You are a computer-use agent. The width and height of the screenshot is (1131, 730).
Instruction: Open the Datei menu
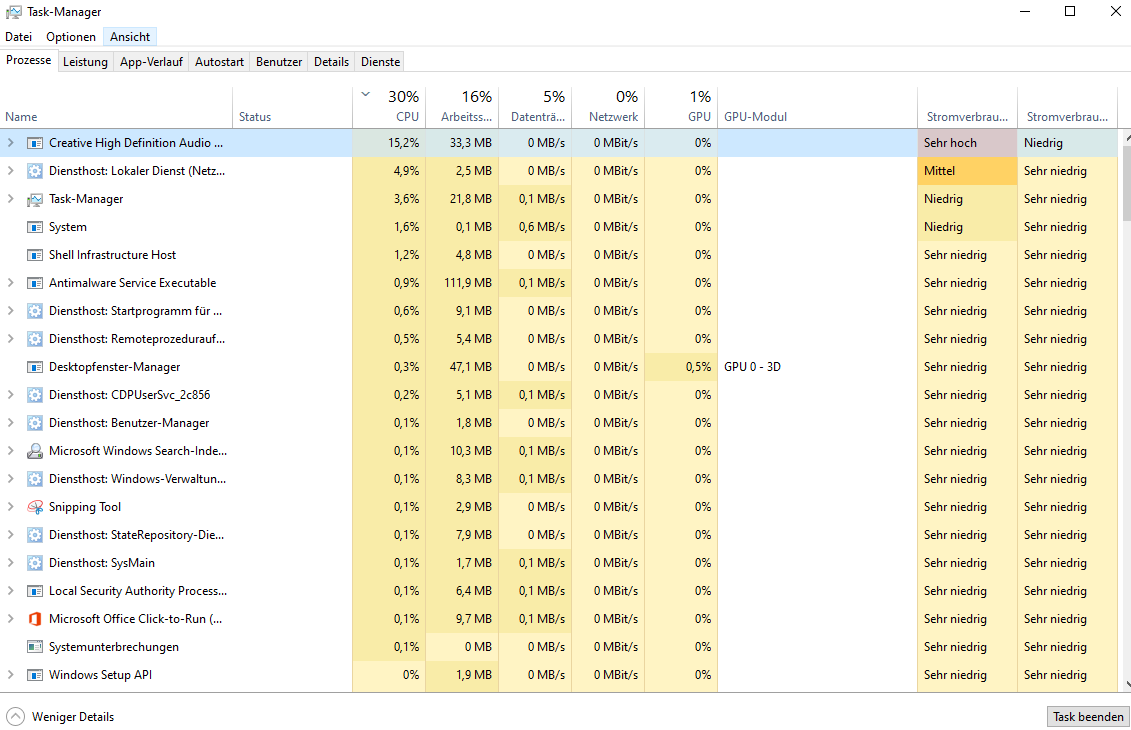click(x=19, y=37)
